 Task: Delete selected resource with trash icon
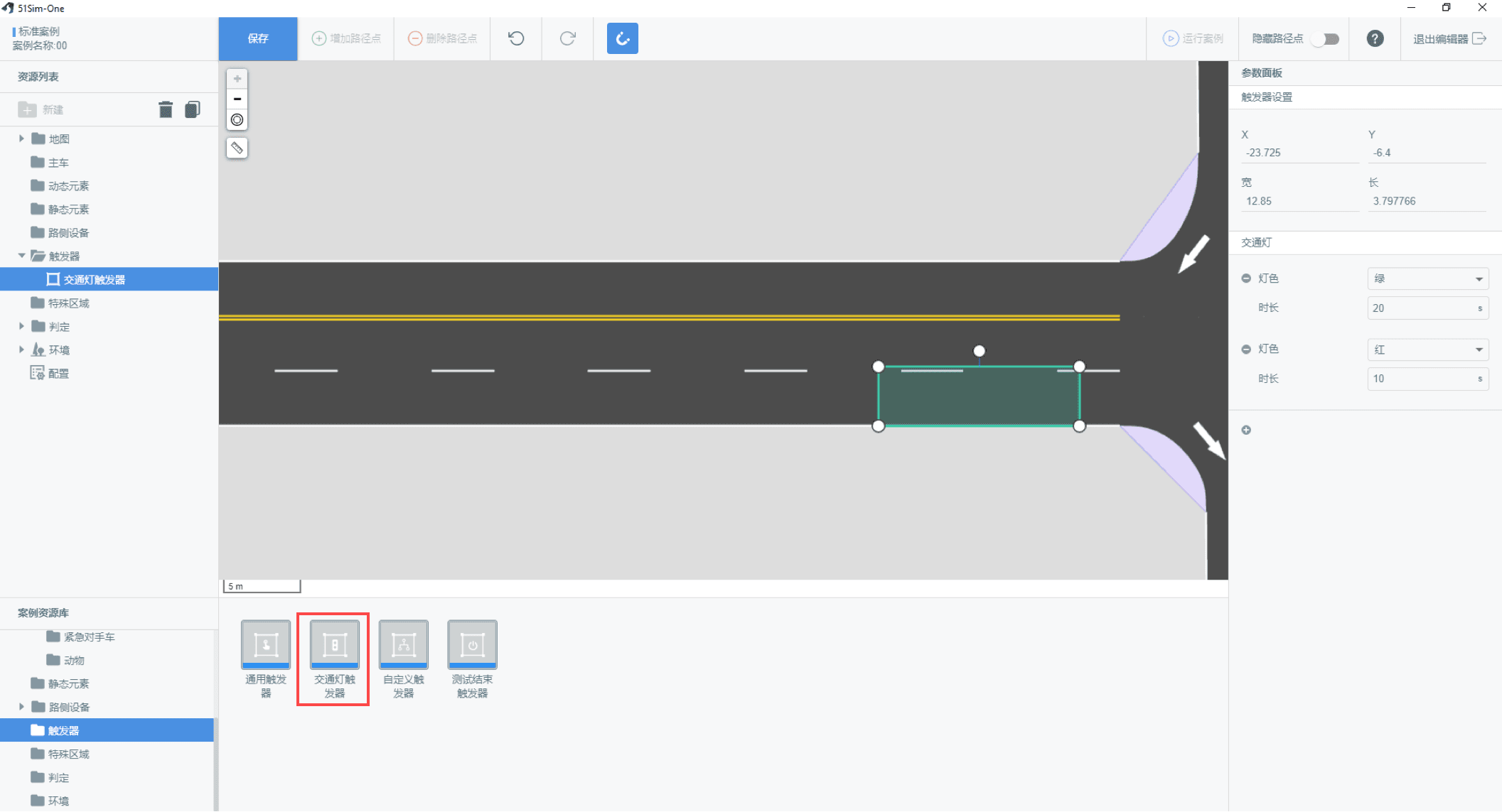(166, 109)
